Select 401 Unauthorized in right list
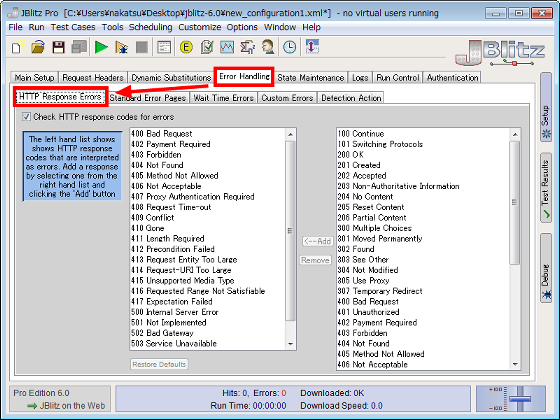The height and width of the screenshot is (420, 560). click(423, 312)
